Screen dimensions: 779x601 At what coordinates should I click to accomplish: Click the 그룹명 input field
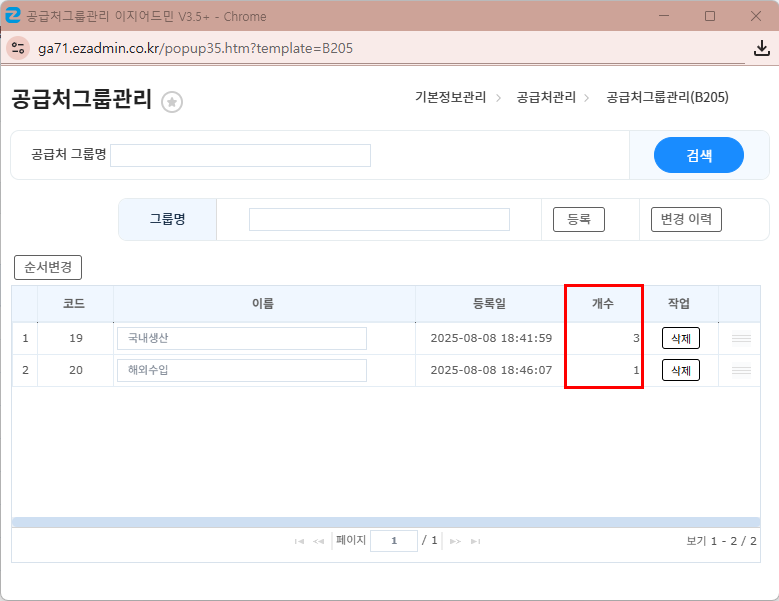click(x=379, y=219)
